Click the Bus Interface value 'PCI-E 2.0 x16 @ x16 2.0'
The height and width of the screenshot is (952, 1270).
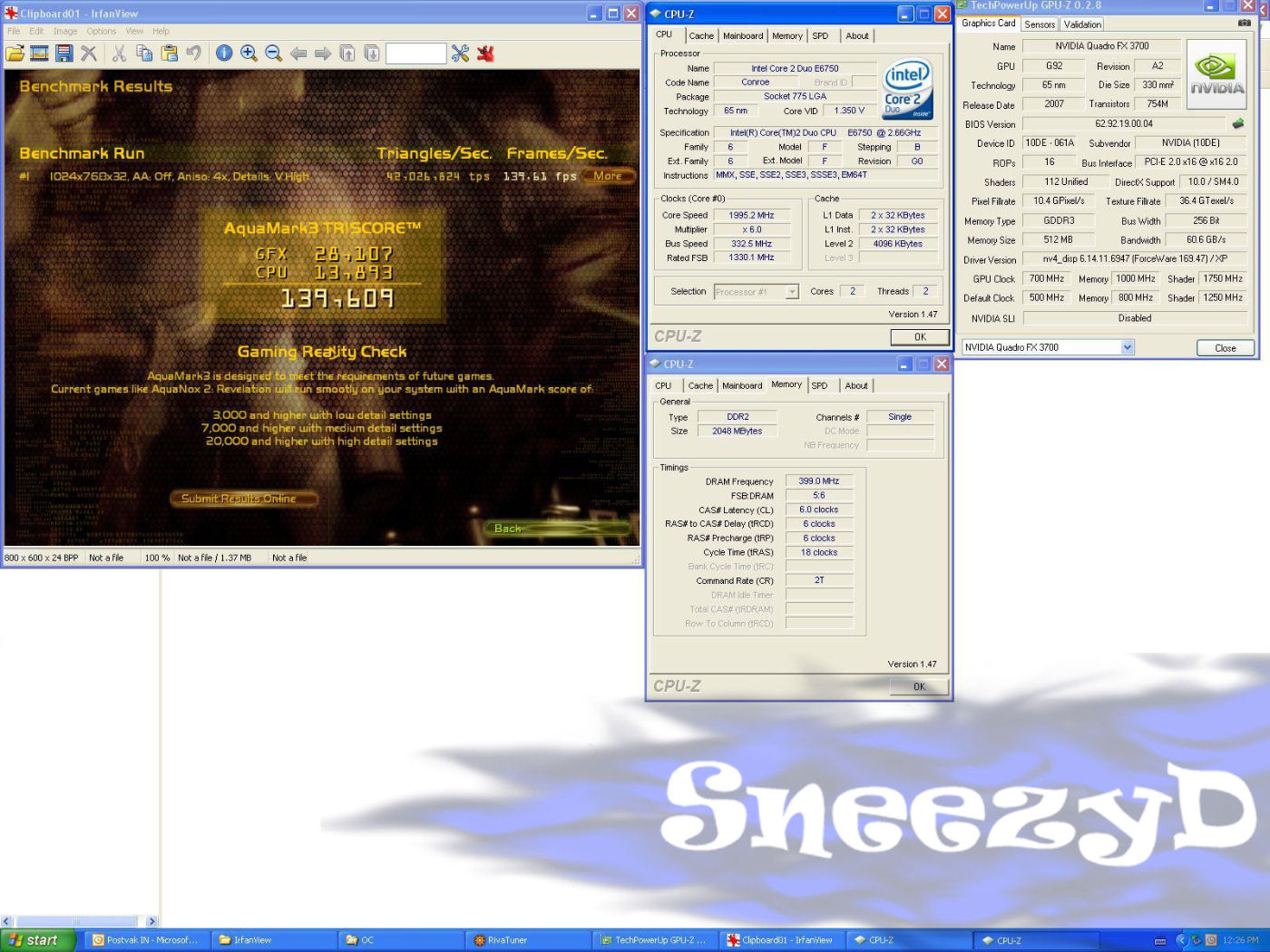point(1191,162)
